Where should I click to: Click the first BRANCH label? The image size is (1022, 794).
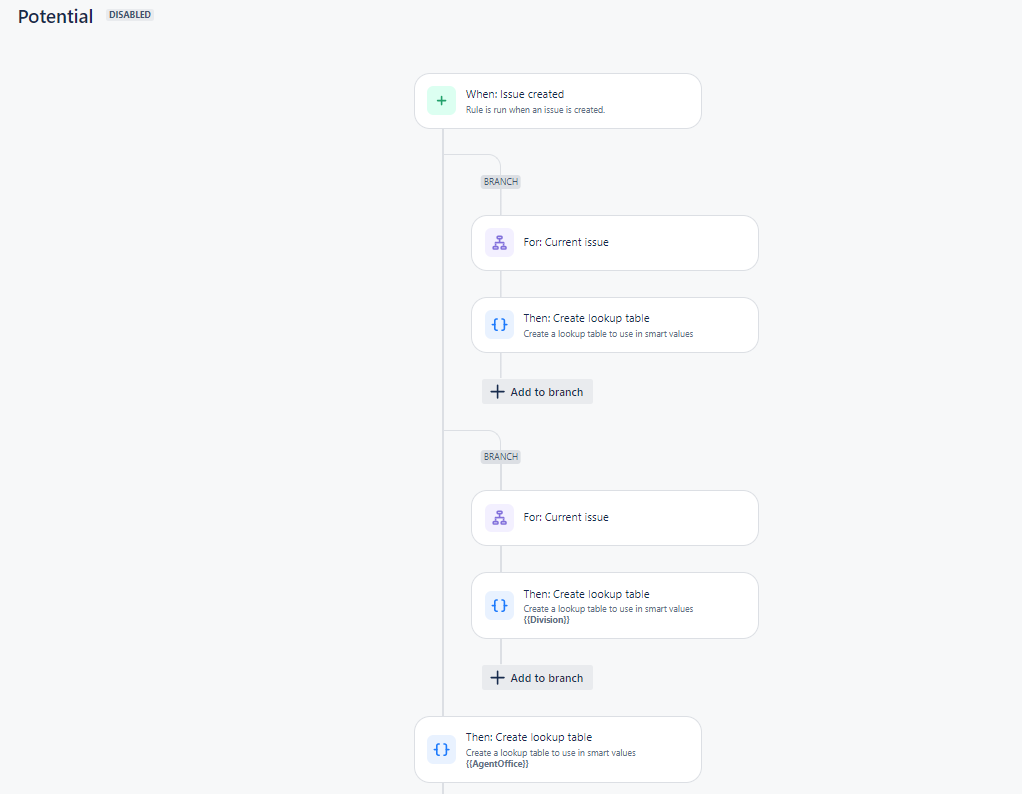pyautogui.click(x=501, y=182)
